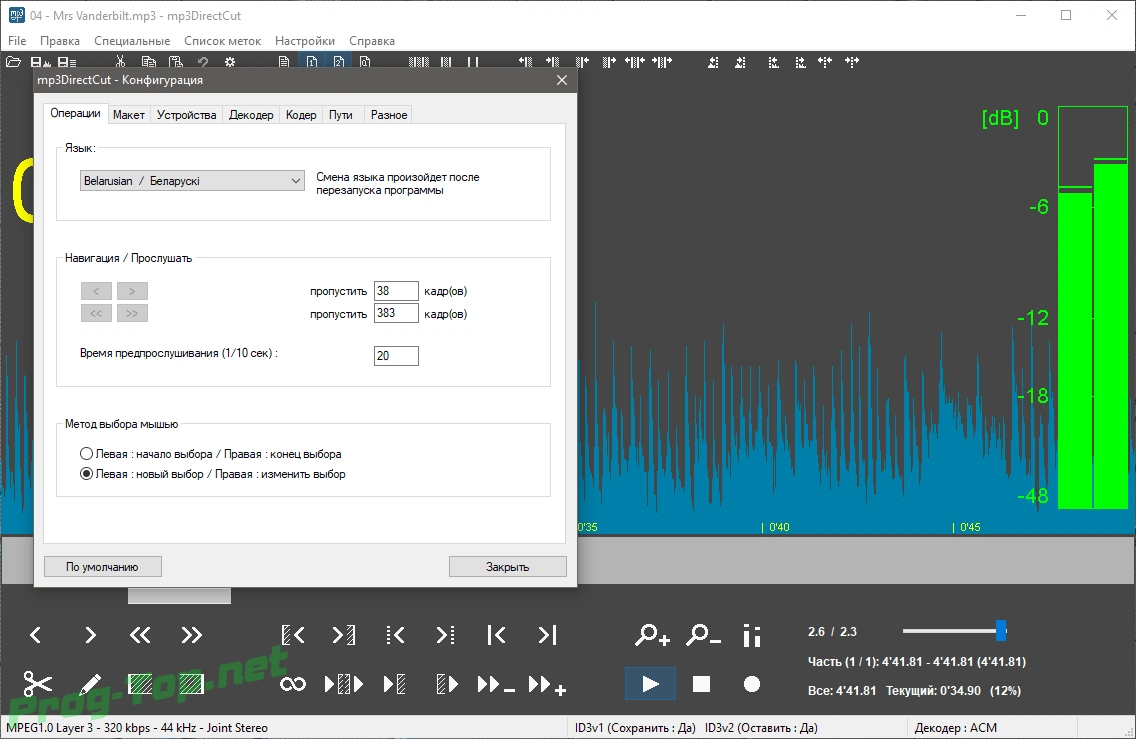Click the volume slider blue handle

1001,630
